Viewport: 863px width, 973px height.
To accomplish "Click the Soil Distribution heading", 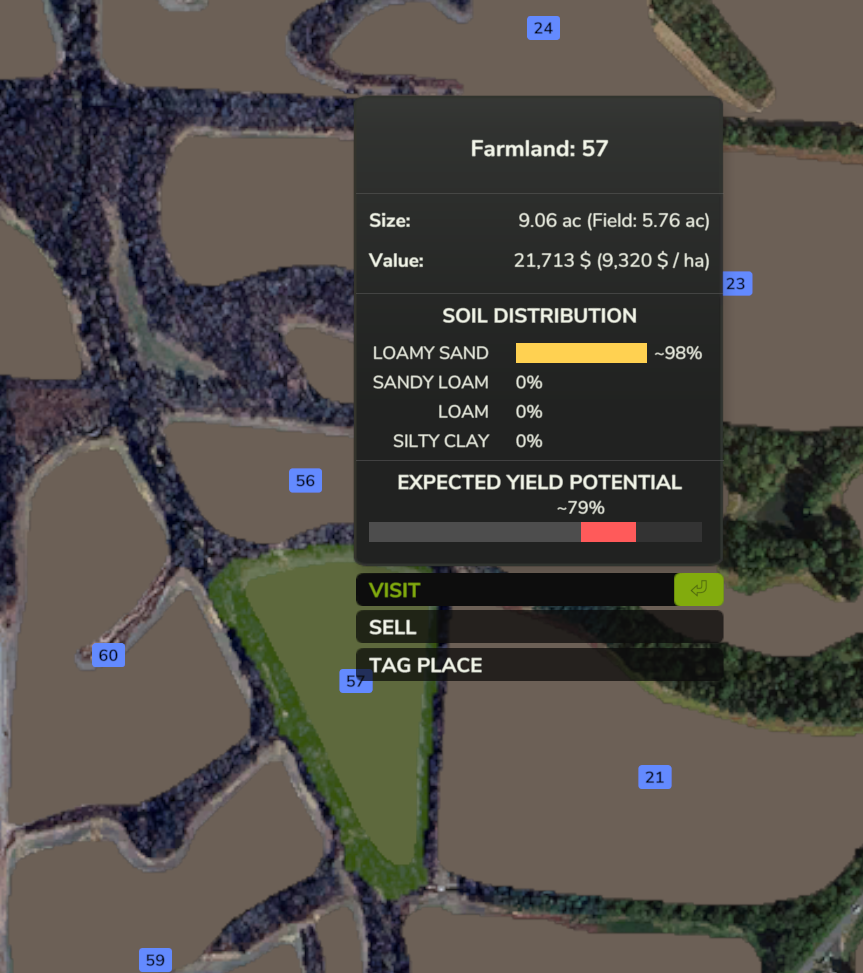I will point(539,316).
